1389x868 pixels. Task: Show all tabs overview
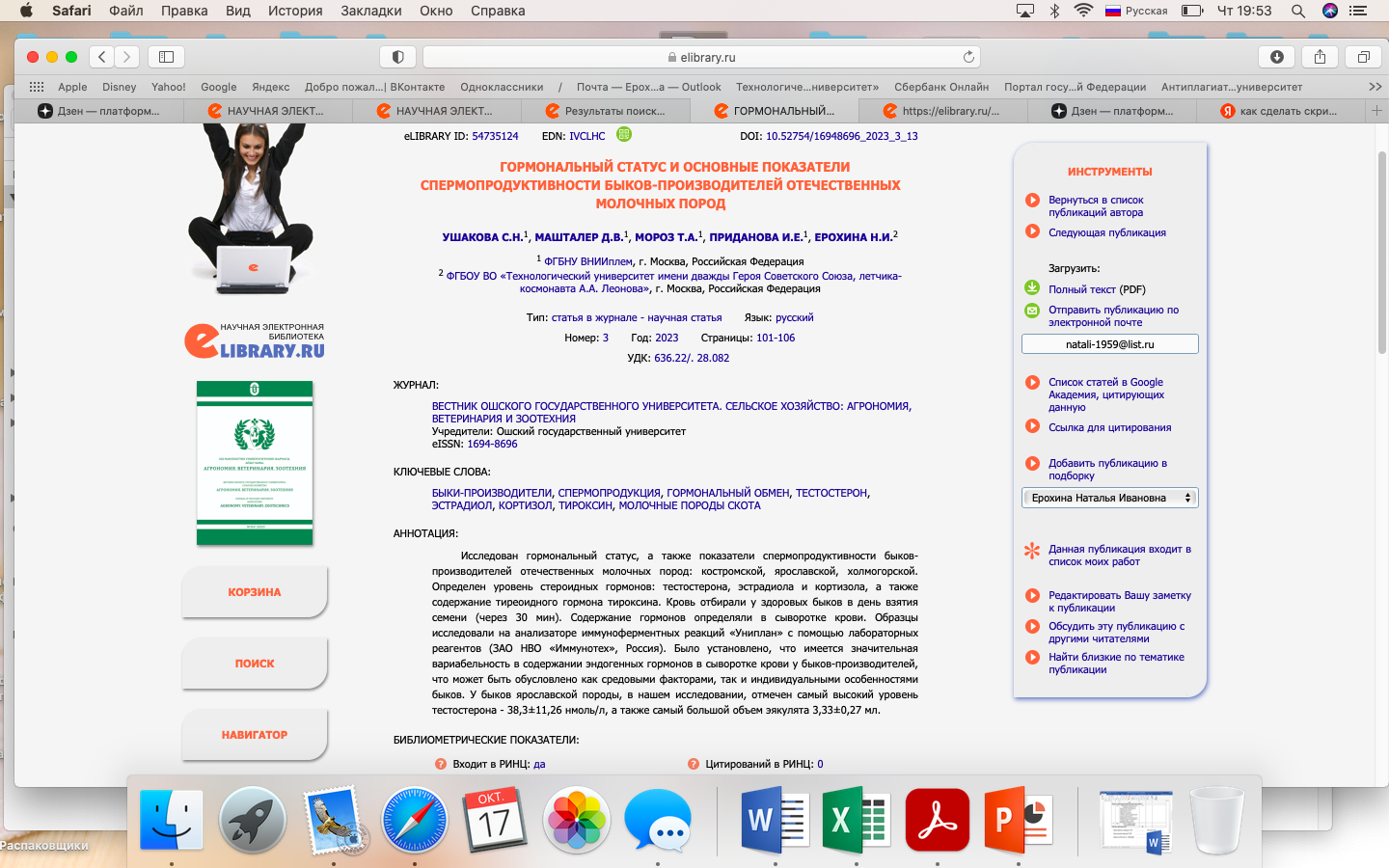point(1363,57)
